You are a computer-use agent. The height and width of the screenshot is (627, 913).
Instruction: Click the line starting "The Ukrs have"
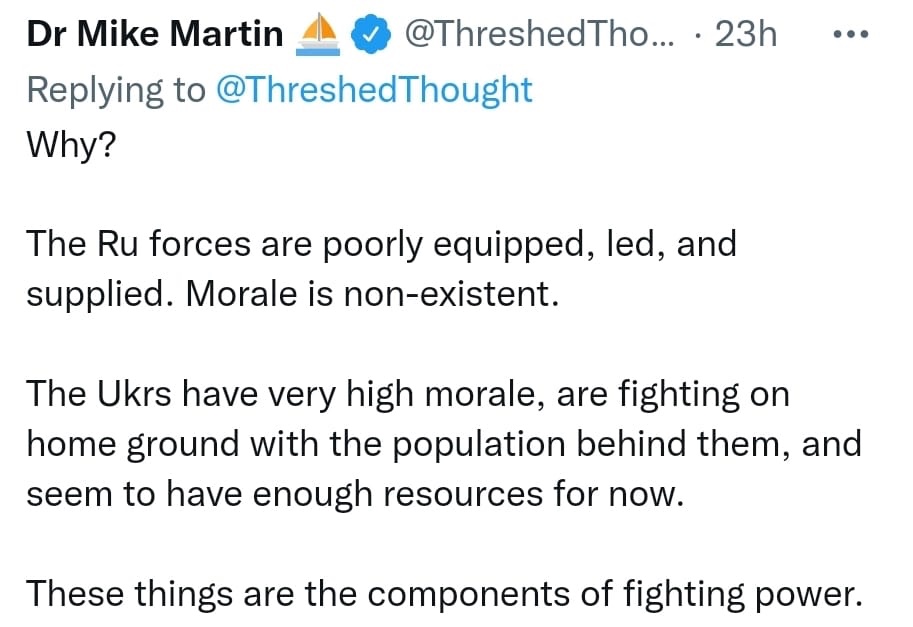(407, 394)
